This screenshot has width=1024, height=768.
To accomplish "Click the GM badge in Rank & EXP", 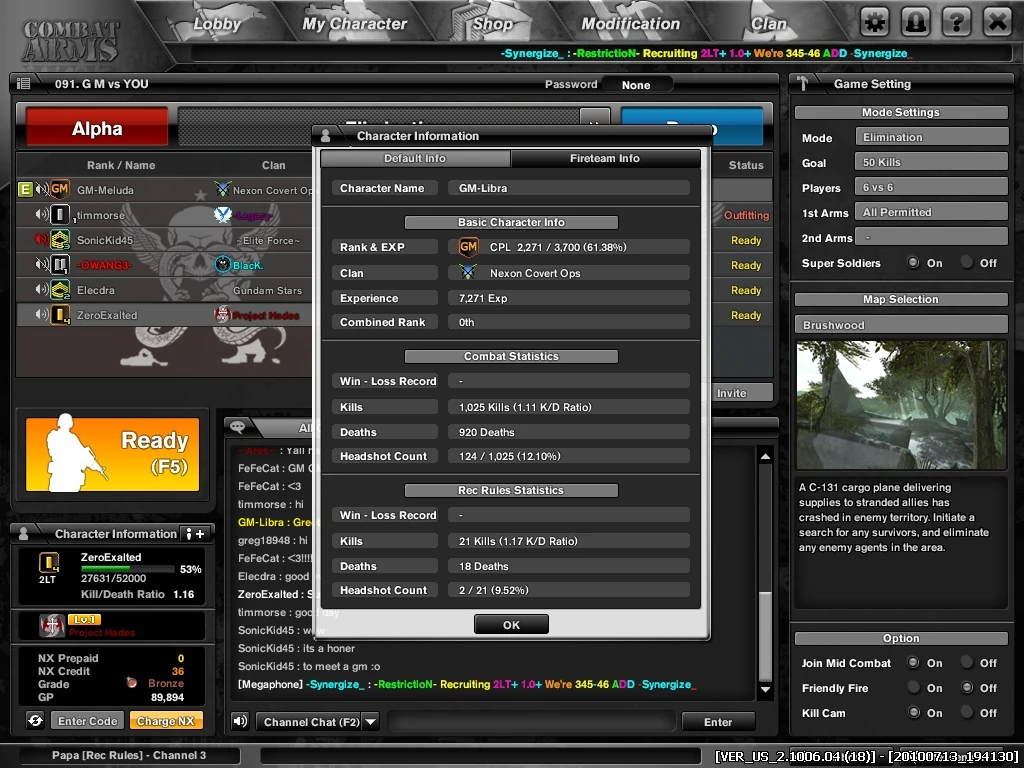I will 468,247.
